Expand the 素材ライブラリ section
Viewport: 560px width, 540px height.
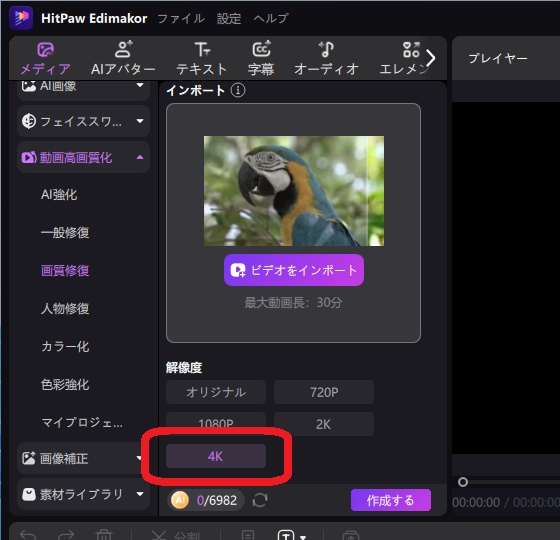click(83, 494)
